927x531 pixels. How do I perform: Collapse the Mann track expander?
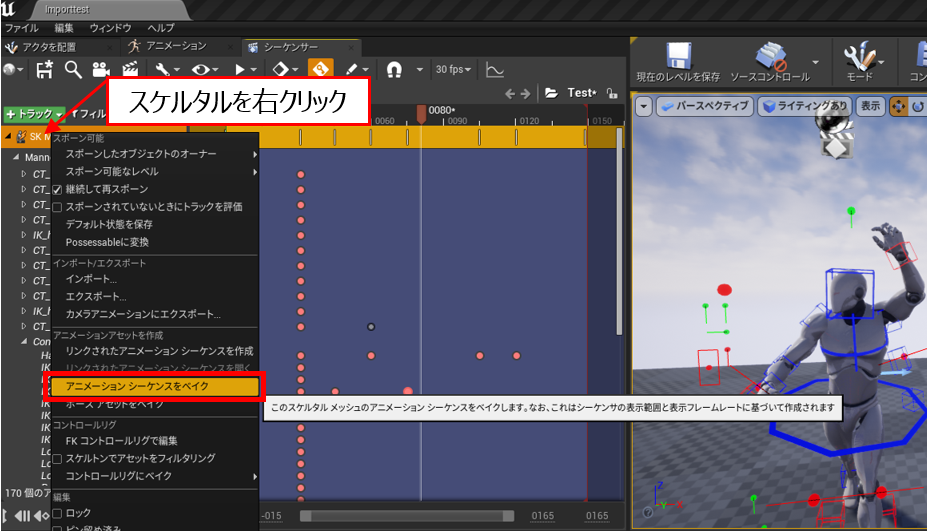point(16,157)
